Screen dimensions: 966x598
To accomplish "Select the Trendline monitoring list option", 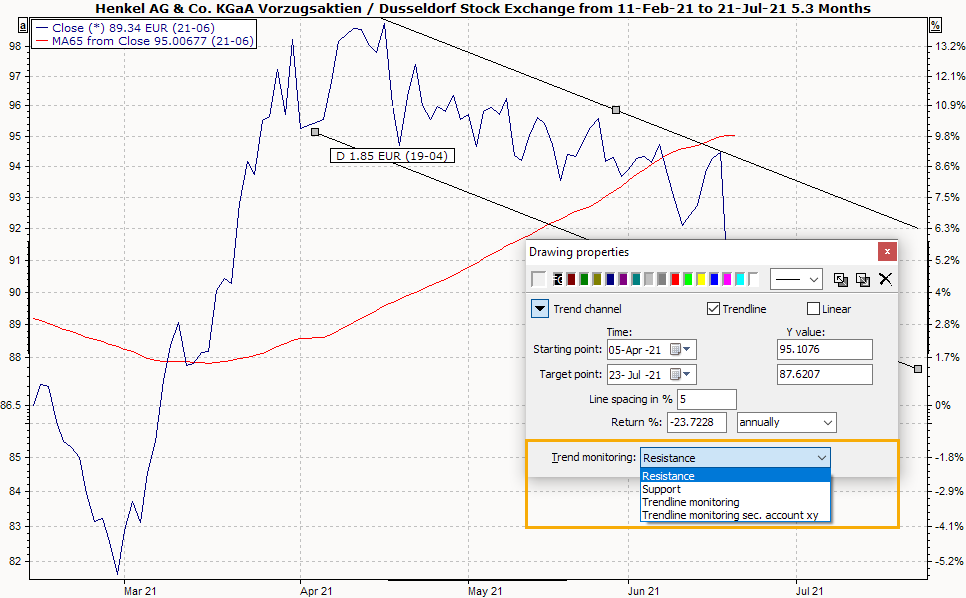I will click(x=691, y=502).
